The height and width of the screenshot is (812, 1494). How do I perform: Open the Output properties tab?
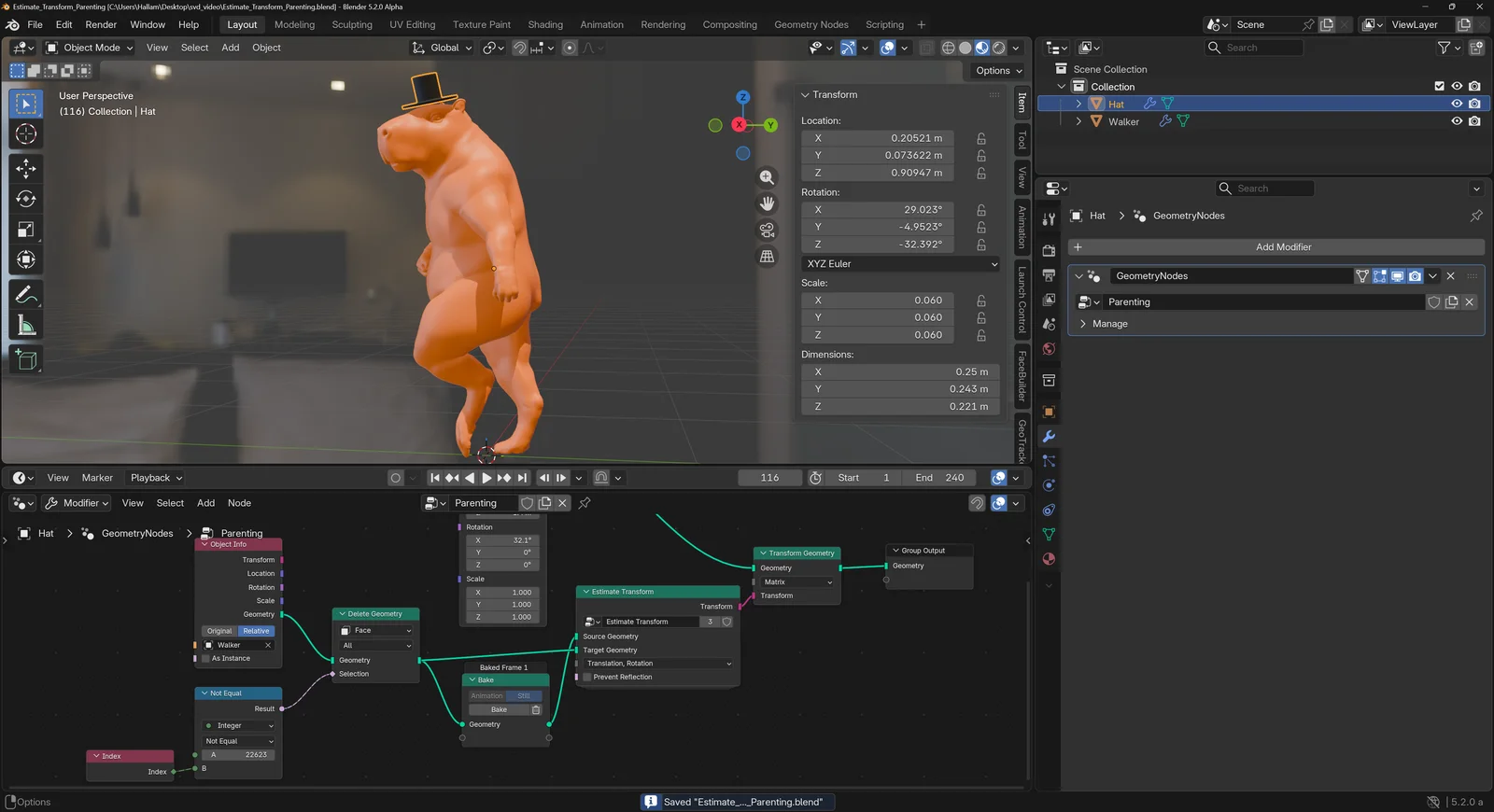1049,275
